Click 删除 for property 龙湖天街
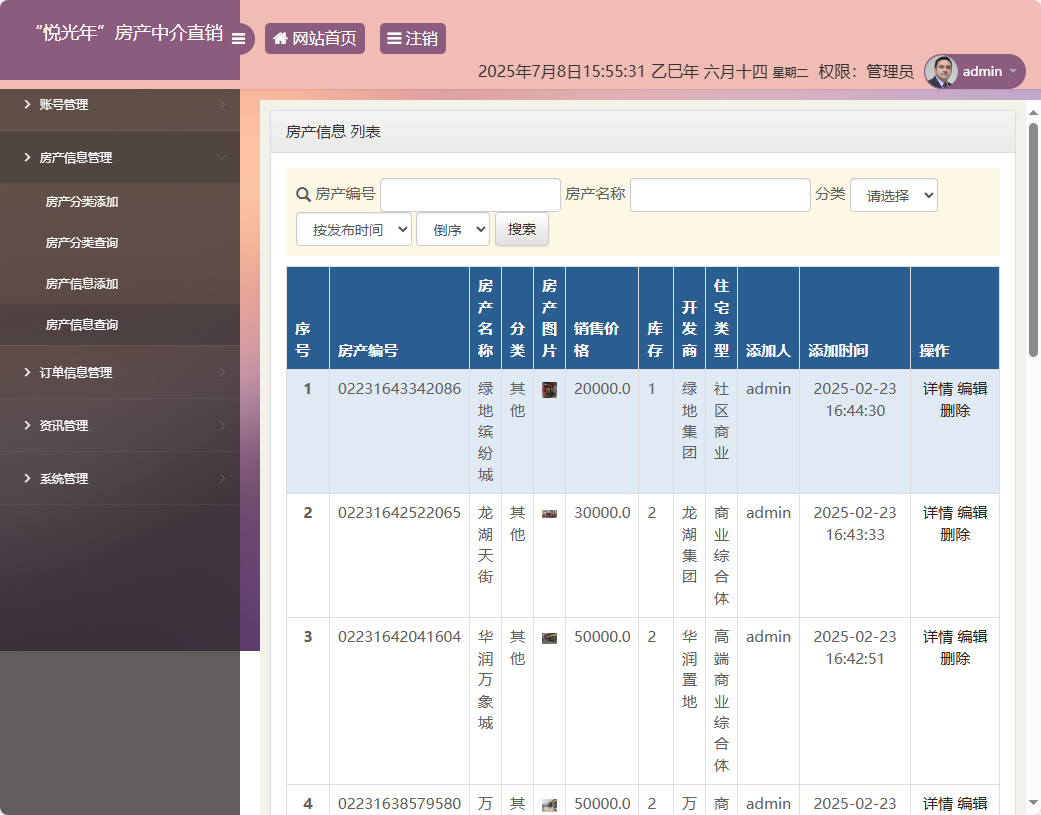The width and height of the screenshot is (1041, 815). (x=955, y=534)
